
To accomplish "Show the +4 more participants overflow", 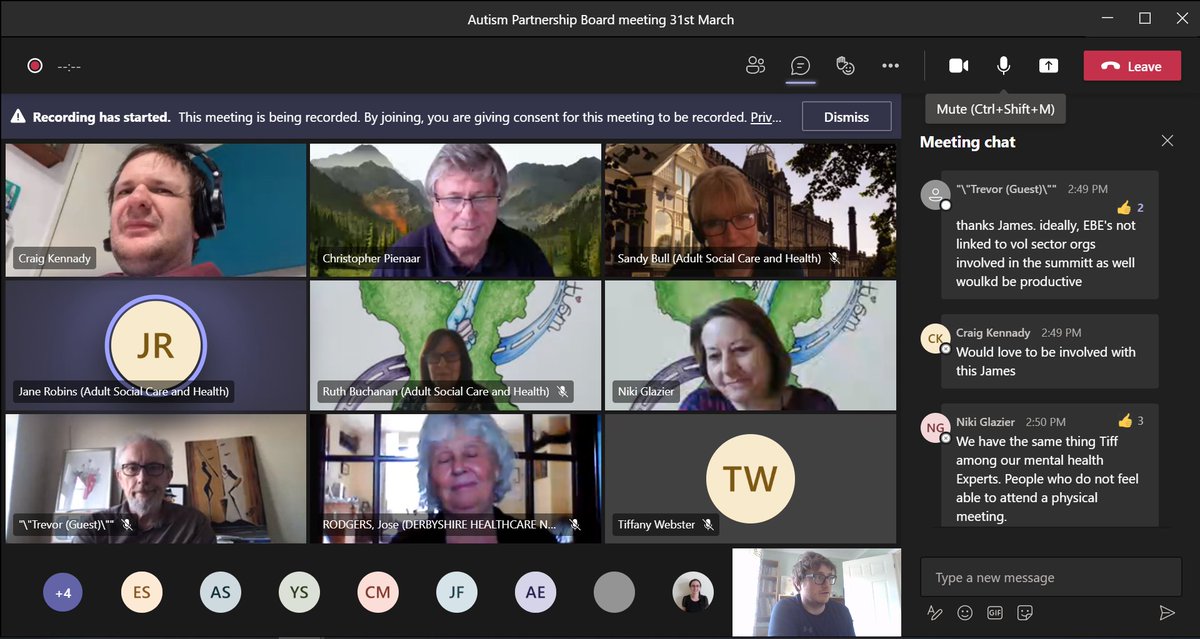I will coord(63,592).
